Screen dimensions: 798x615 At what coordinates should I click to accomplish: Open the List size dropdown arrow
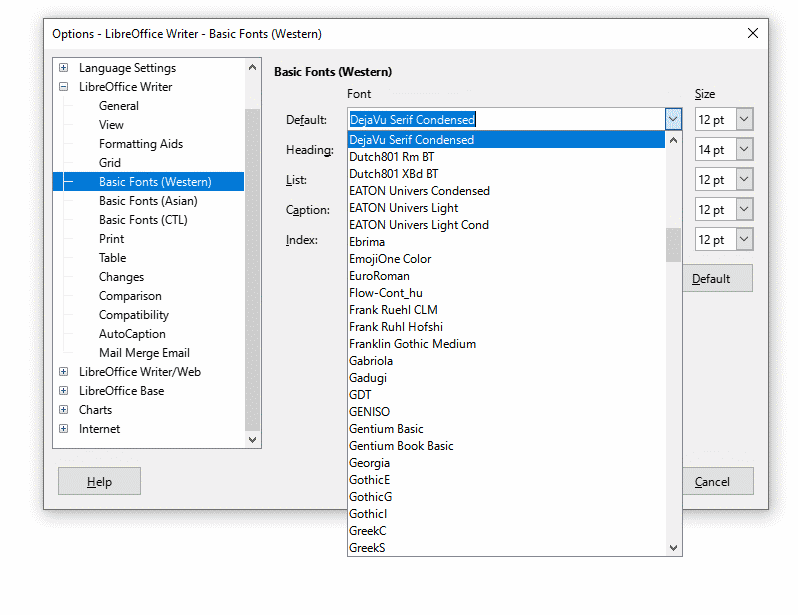[x=744, y=180]
